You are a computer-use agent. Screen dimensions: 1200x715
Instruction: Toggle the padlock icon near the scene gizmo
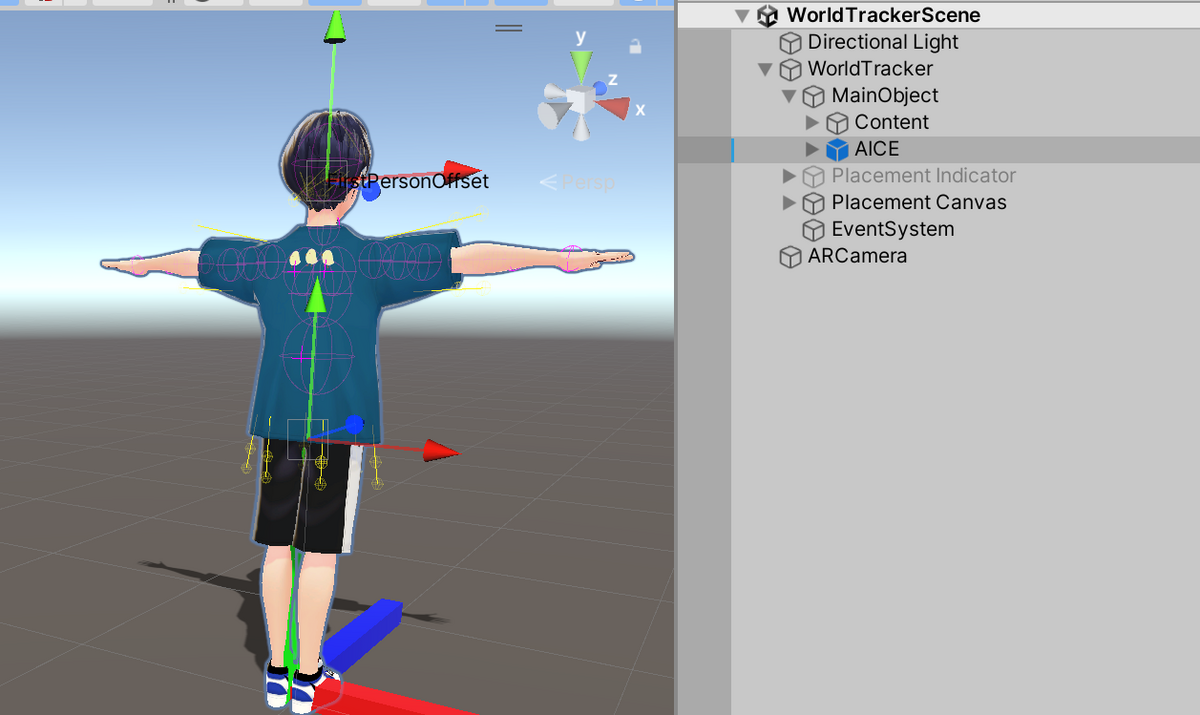tap(635, 45)
